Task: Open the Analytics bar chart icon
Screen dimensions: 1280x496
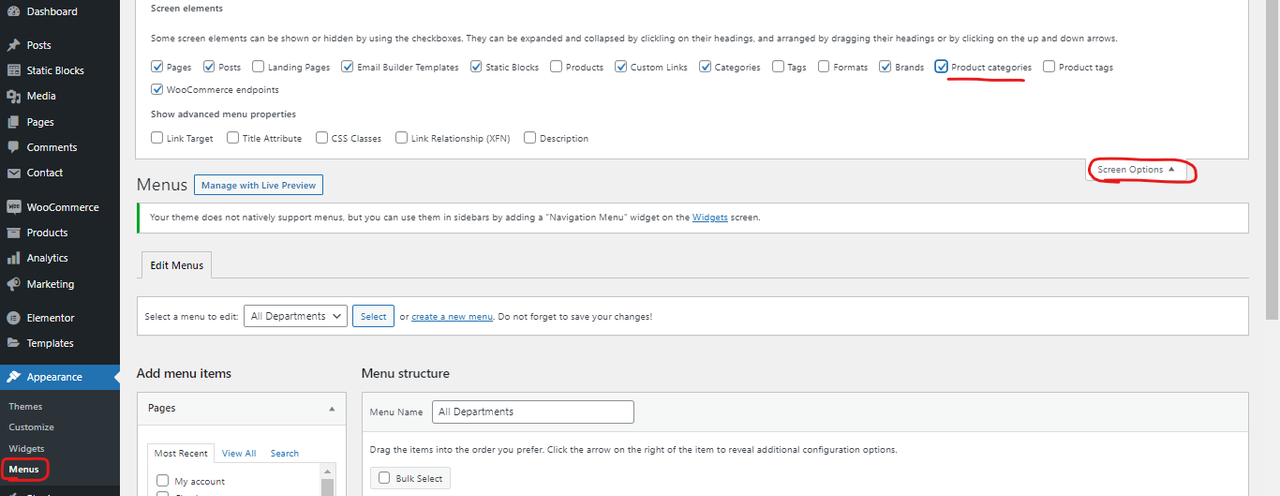Action: [x=13, y=258]
